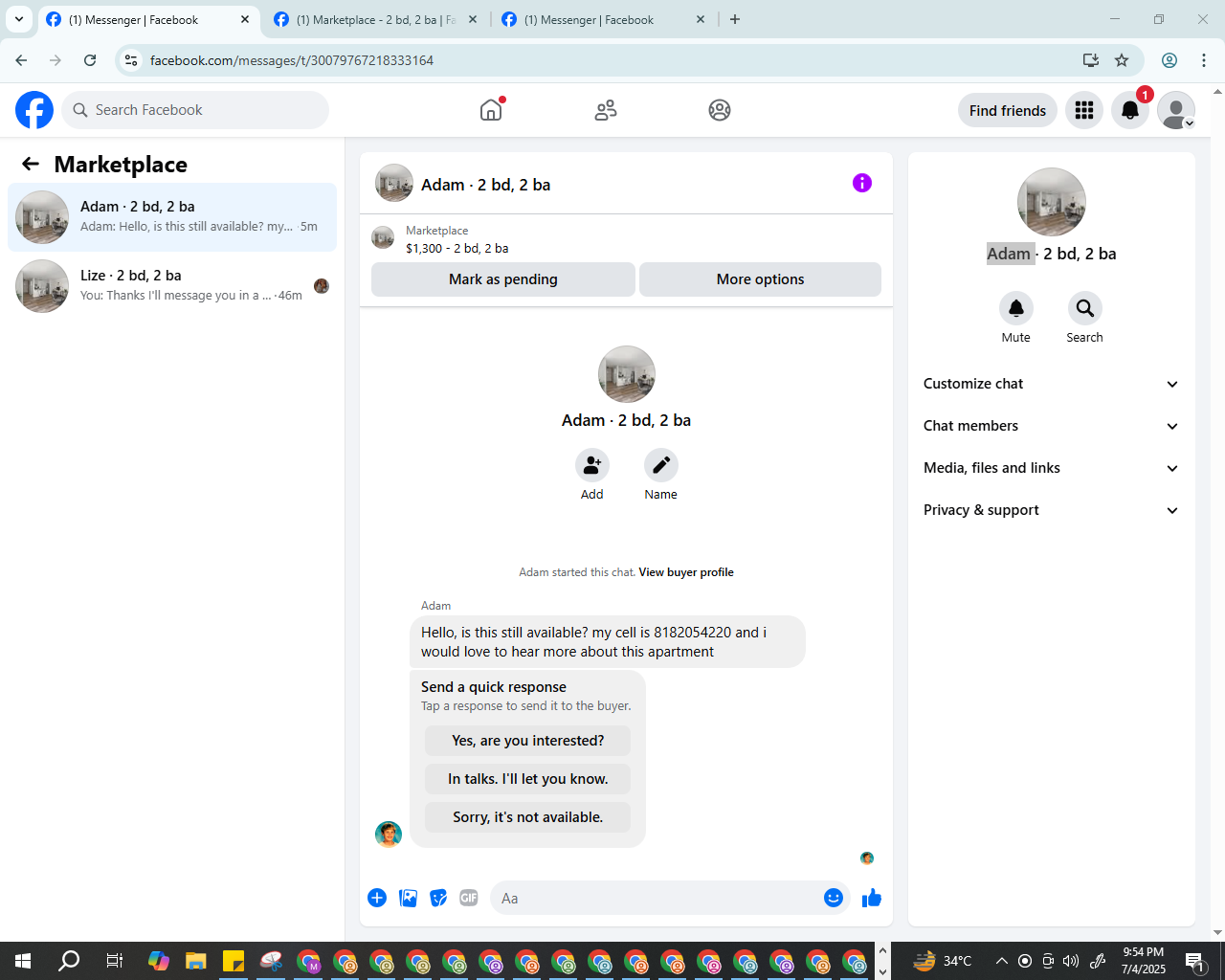Search in conversation with magnifier icon
This screenshot has width=1225, height=980.
pyautogui.click(x=1085, y=308)
